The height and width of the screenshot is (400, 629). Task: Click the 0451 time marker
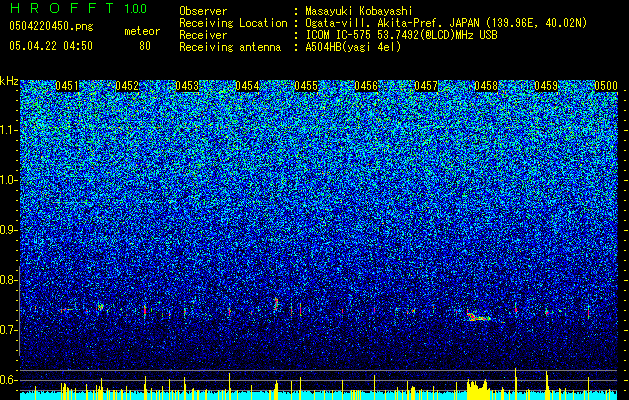67,86
